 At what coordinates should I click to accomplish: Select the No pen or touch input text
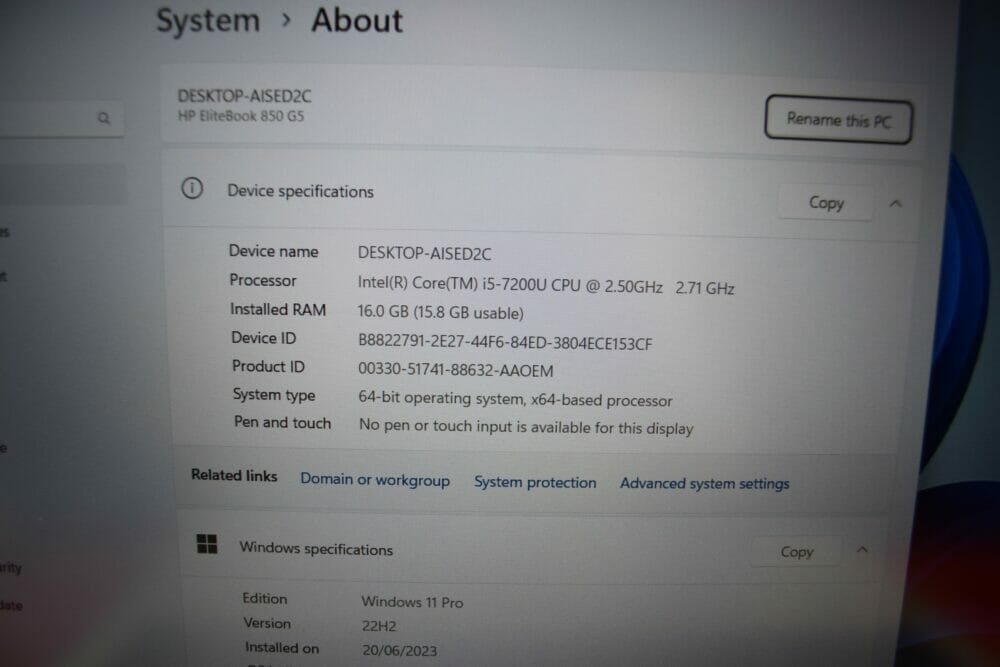point(526,427)
